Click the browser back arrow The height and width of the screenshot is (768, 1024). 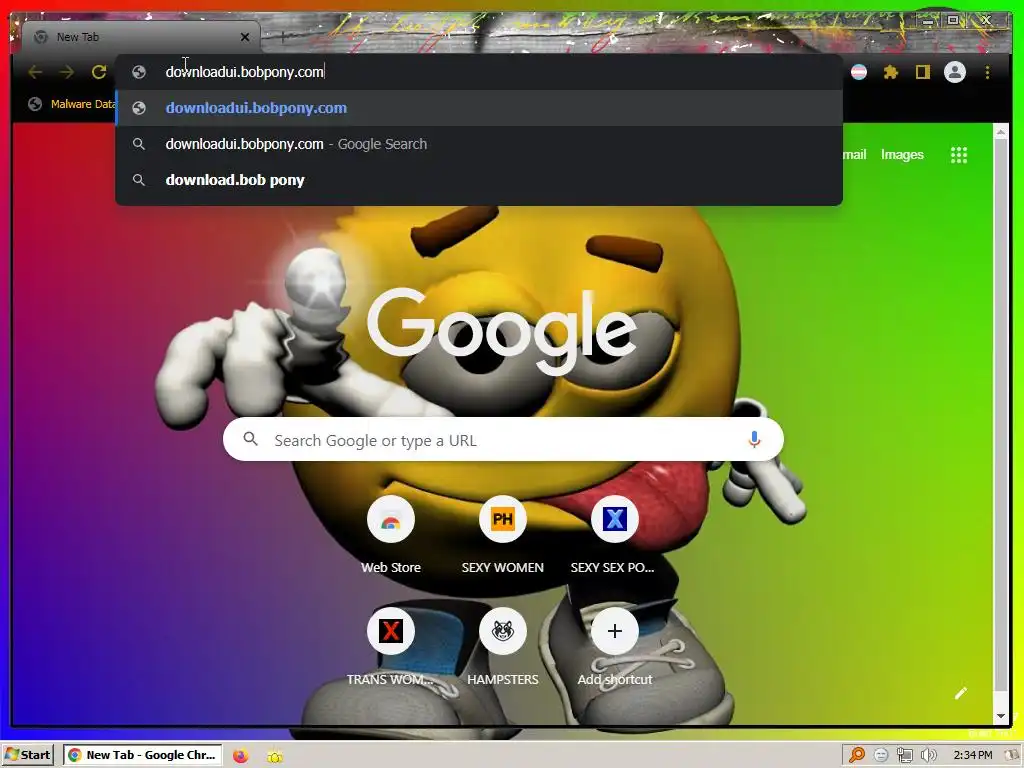(x=35, y=72)
